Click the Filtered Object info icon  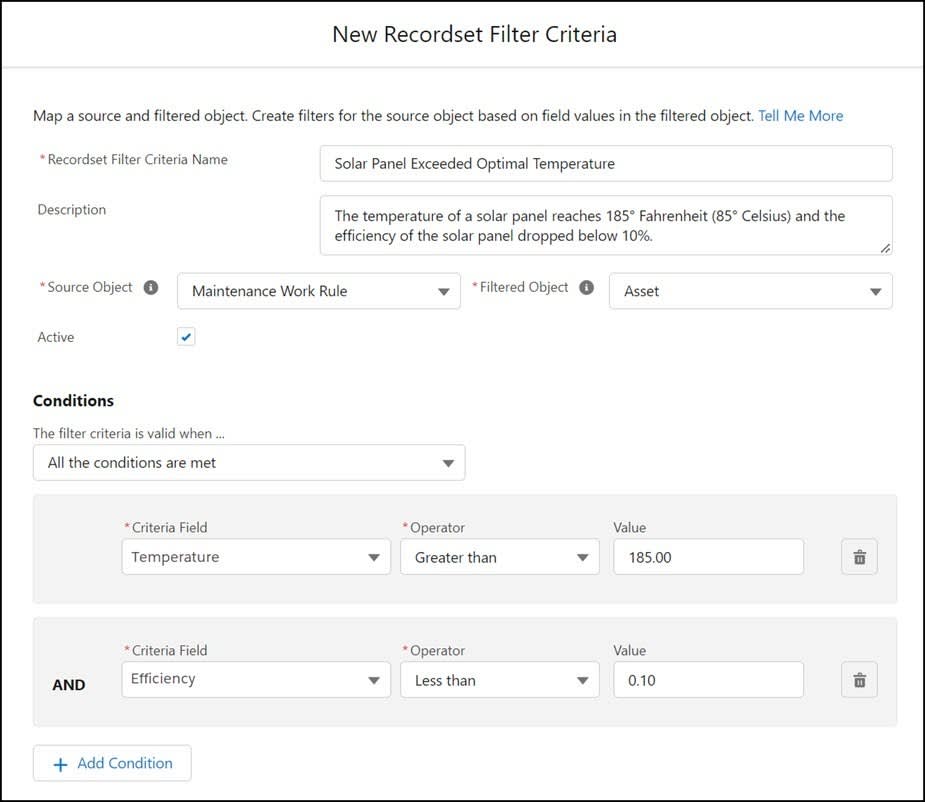pos(587,288)
